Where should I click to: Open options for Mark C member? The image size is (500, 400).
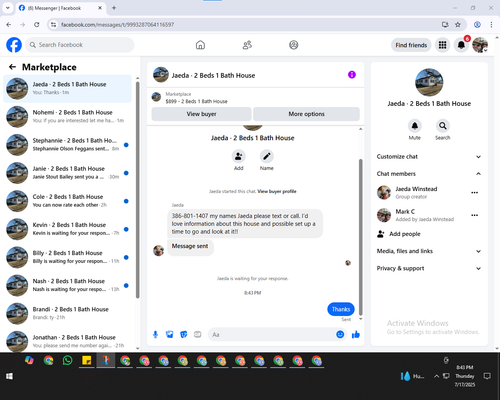coord(475,215)
